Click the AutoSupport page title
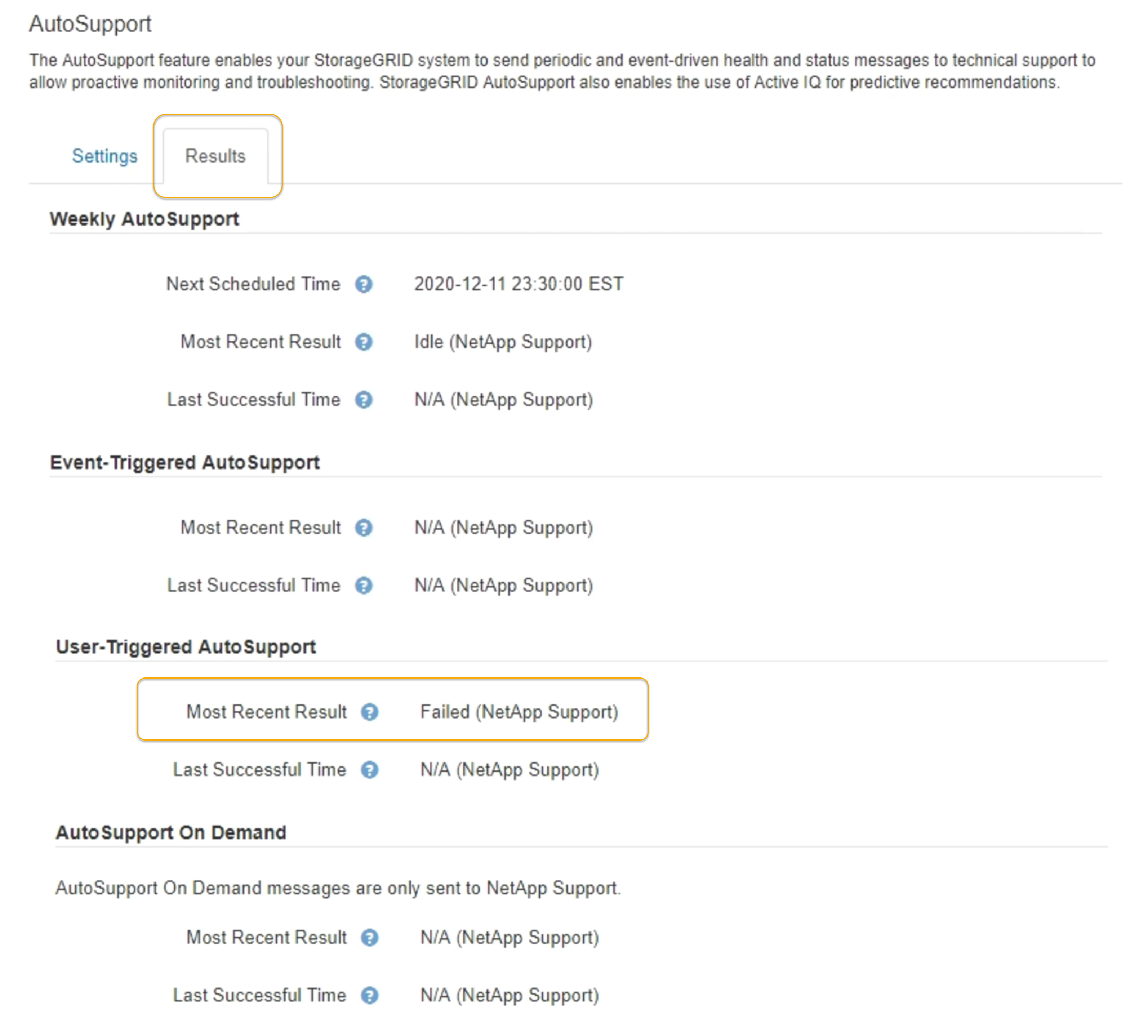Viewport: 1148px width, 1036px height. click(x=90, y=24)
